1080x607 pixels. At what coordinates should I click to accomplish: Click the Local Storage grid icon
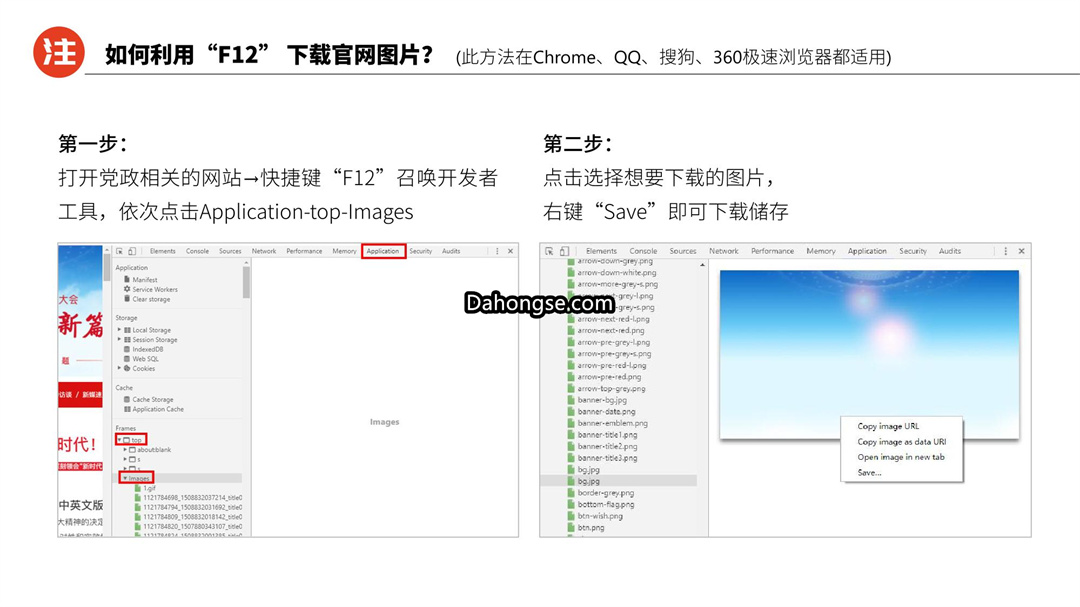(127, 330)
